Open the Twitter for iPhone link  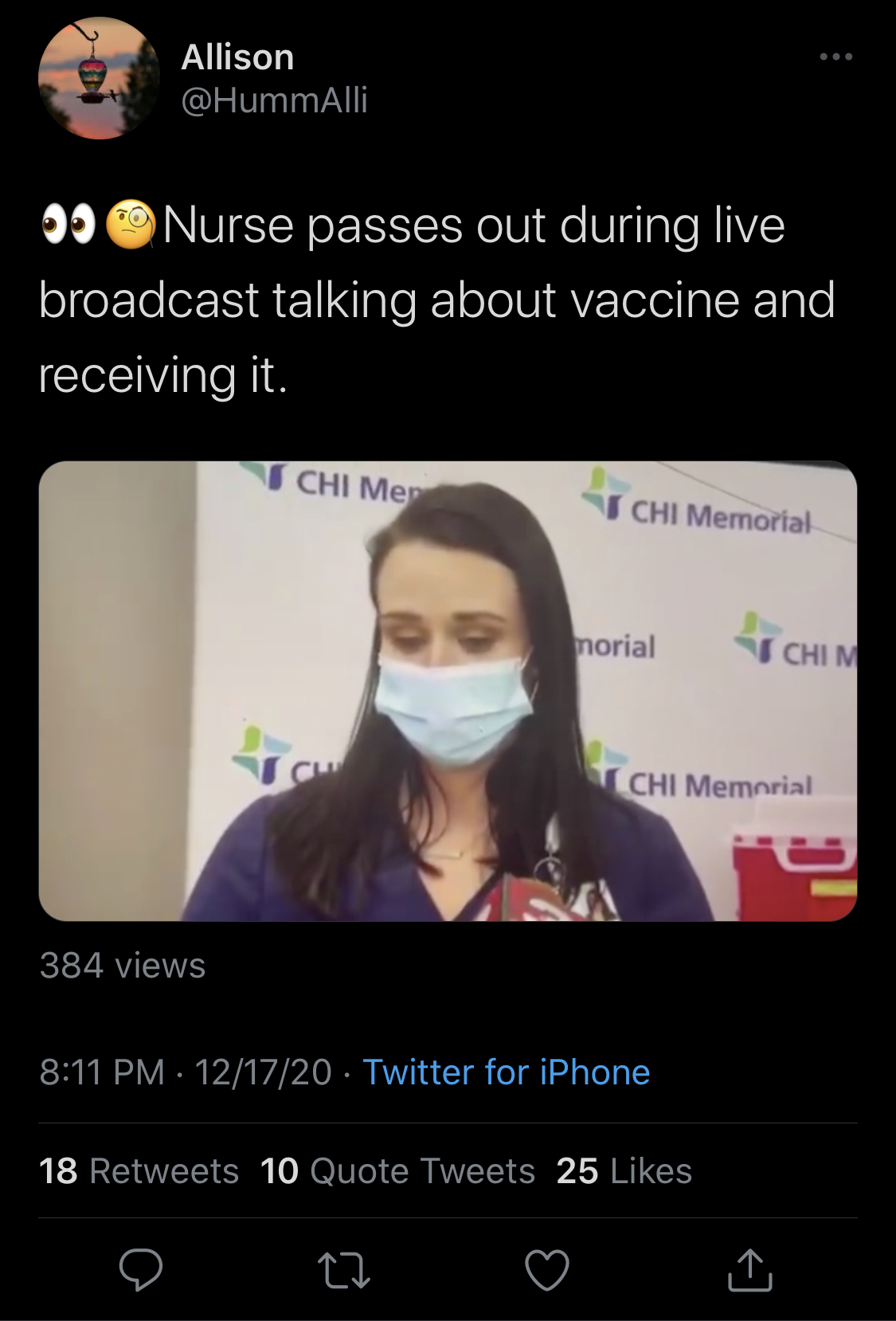tap(507, 1072)
